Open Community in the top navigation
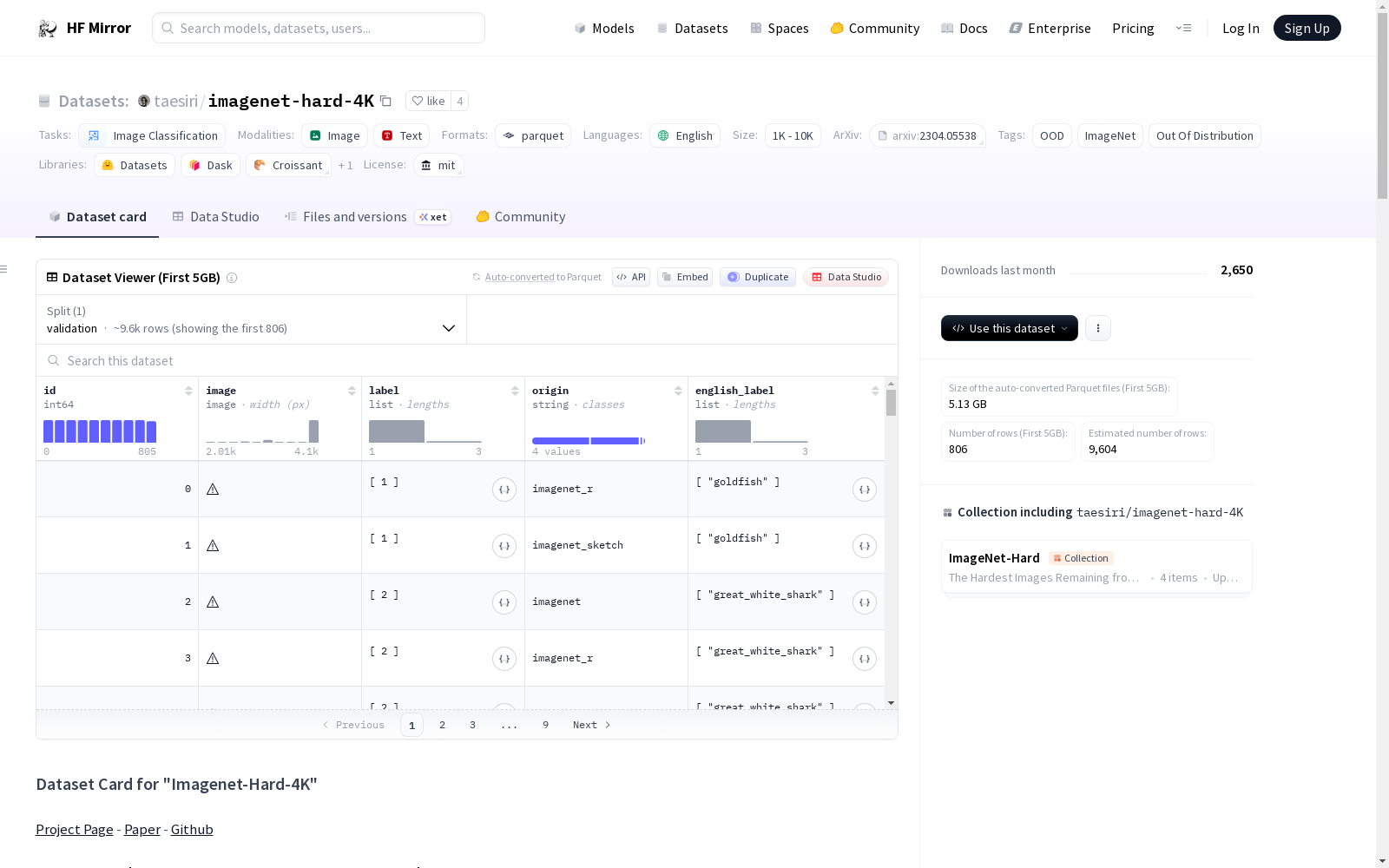Image resolution: width=1389 pixels, height=868 pixels. tap(875, 29)
